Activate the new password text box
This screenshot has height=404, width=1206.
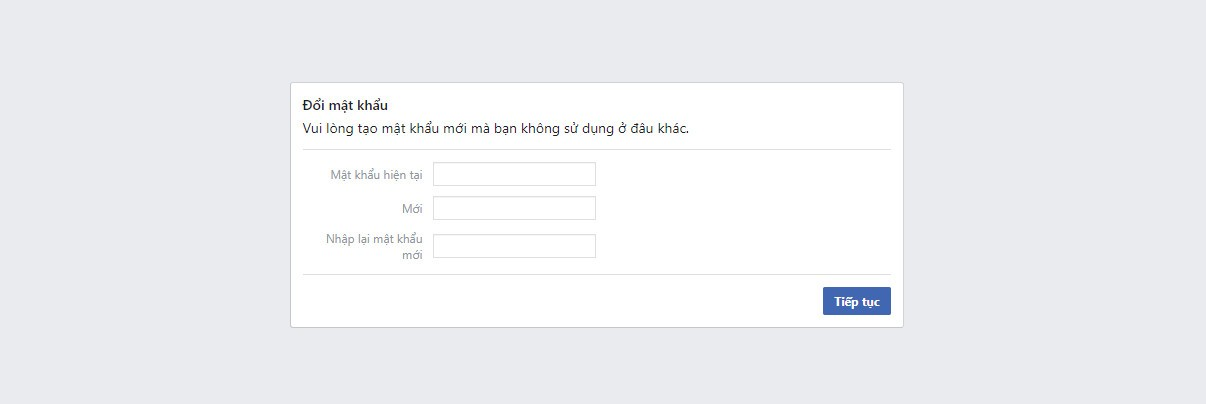pyautogui.click(x=514, y=208)
